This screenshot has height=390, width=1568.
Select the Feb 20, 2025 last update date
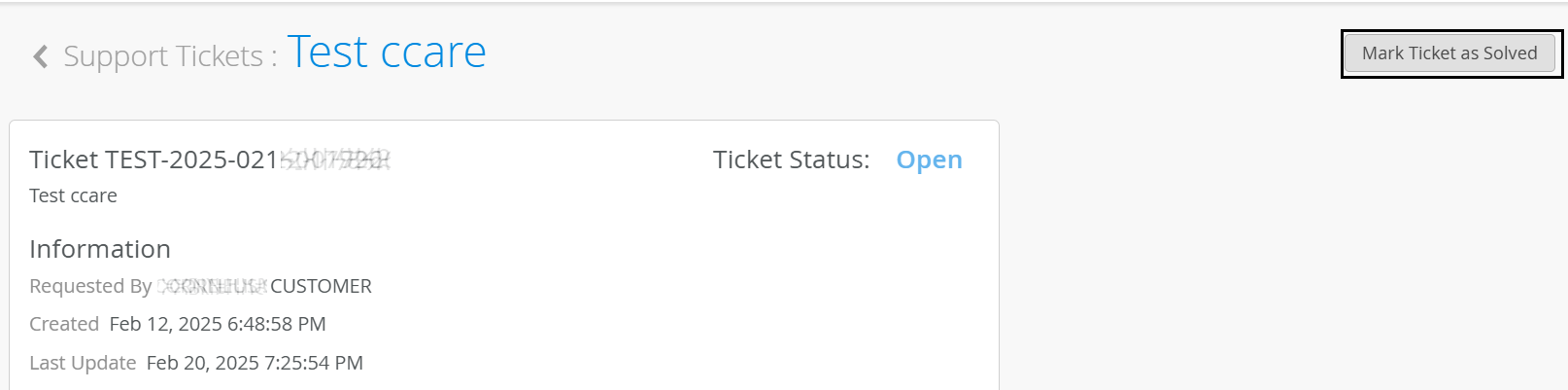(x=202, y=363)
